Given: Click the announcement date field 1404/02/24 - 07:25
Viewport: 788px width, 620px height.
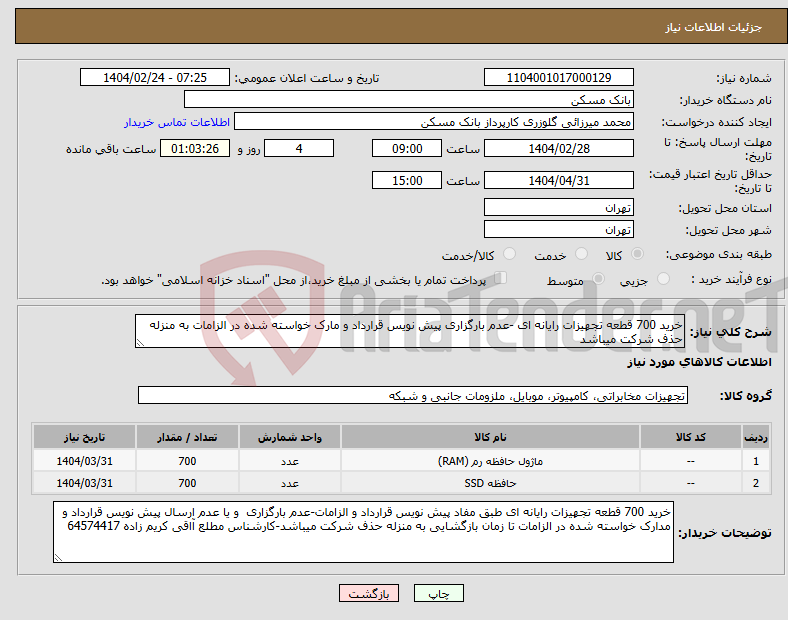Looking at the screenshot, I should click(155, 77).
